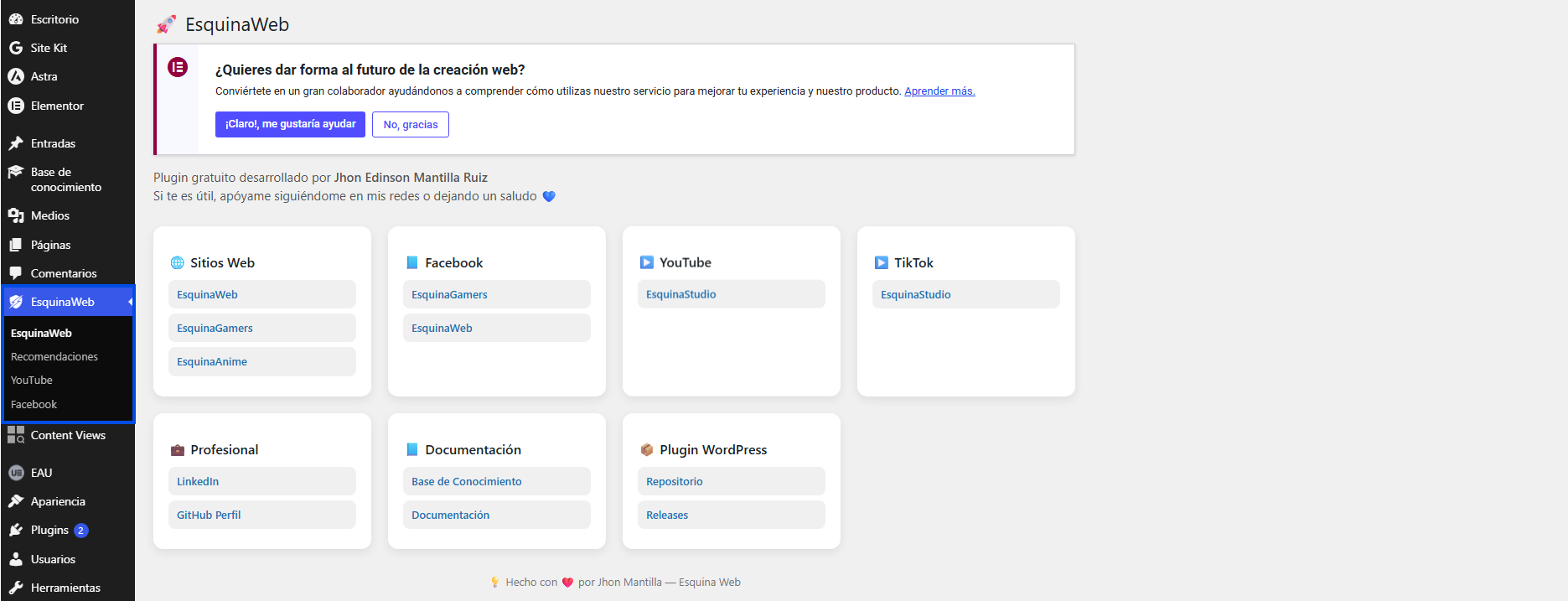Screen dimensions: 1568x601
Task: Open the GitHub Perfil link
Action: tap(262, 515)
